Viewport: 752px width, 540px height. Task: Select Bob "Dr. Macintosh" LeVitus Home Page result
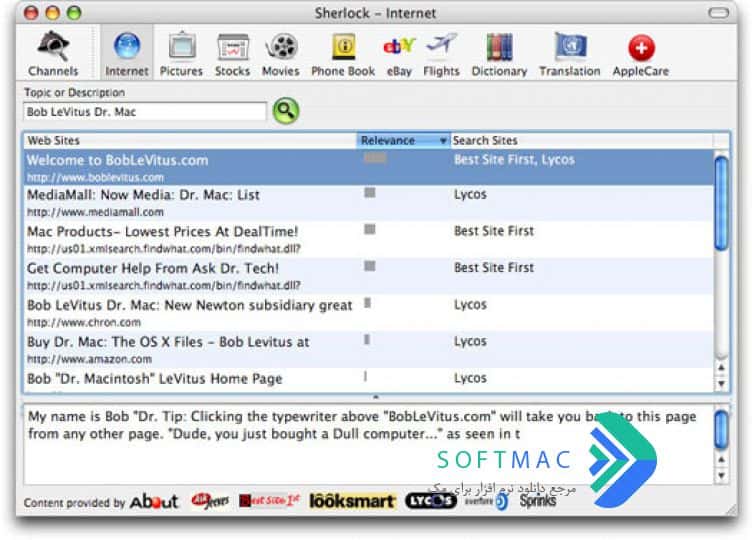(x=368, y=380)
